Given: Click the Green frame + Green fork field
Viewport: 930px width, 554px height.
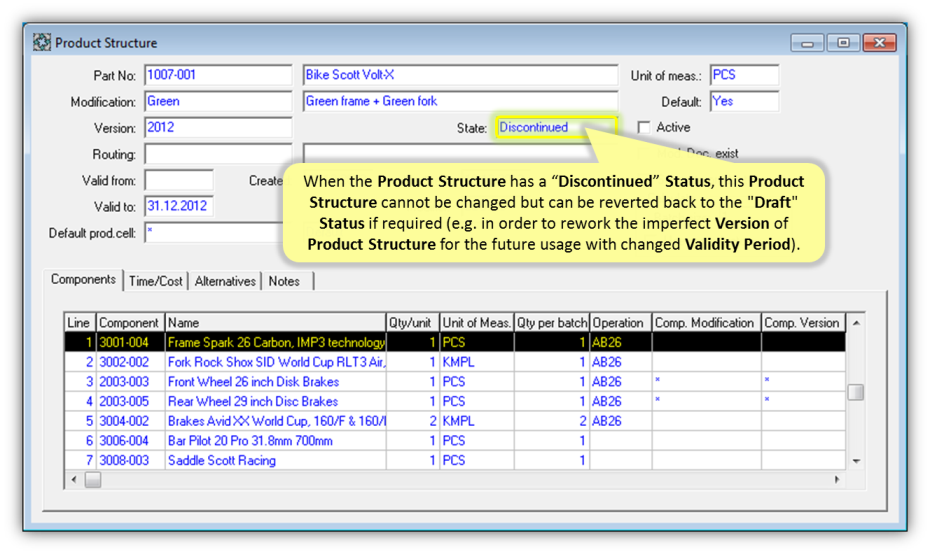Looking at the screenshot, I should click(460, 101).
